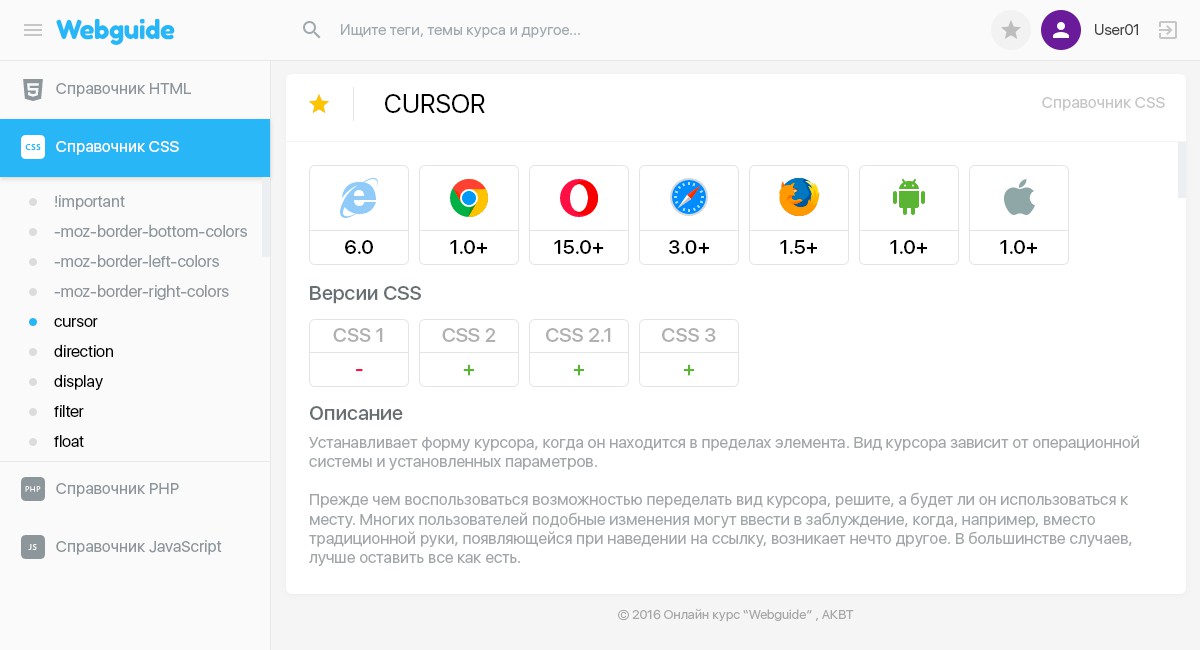Click the search magnifier icon

click(312, 30)
